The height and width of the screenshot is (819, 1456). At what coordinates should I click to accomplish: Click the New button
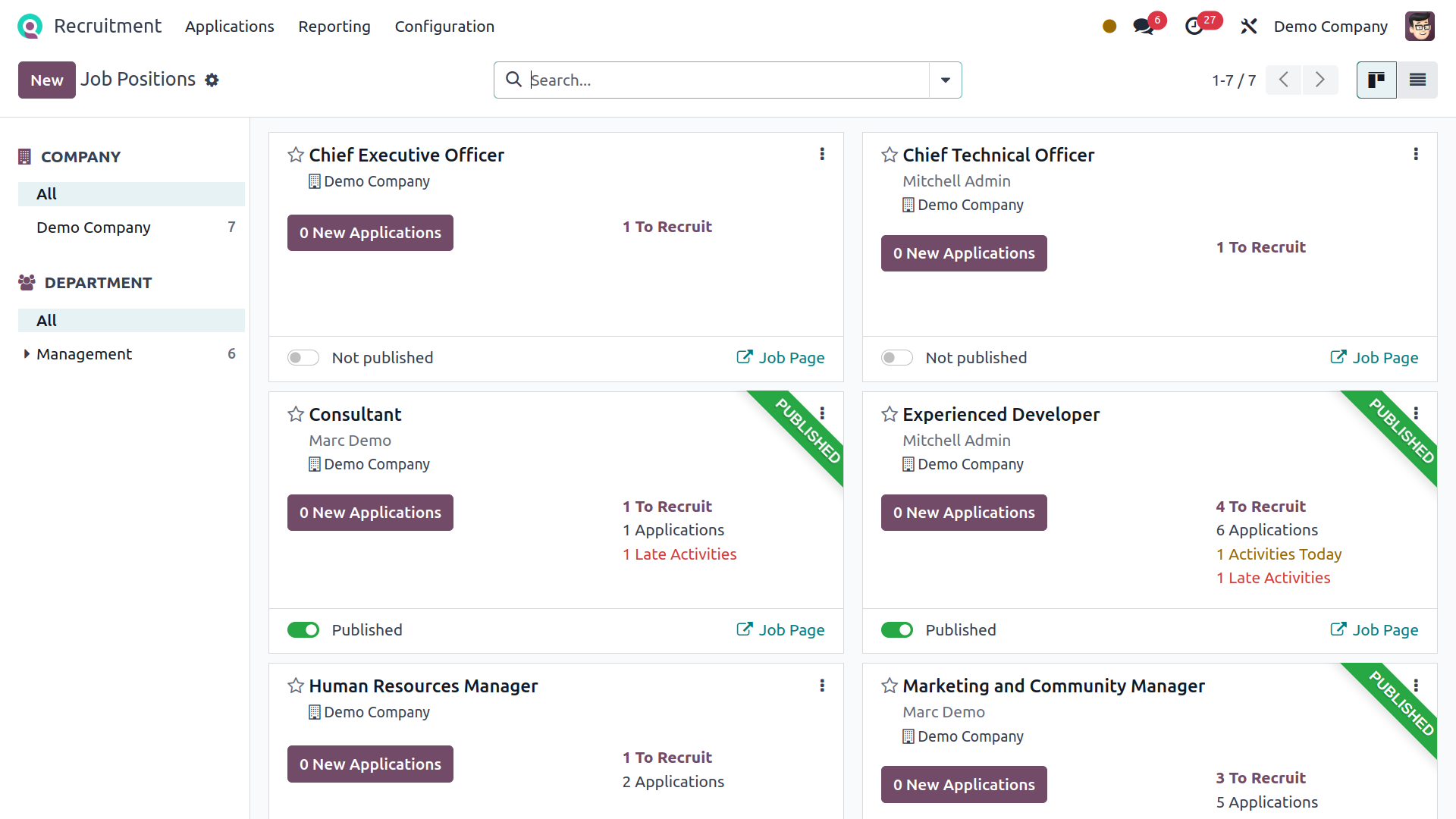click(x=47, y=80)
